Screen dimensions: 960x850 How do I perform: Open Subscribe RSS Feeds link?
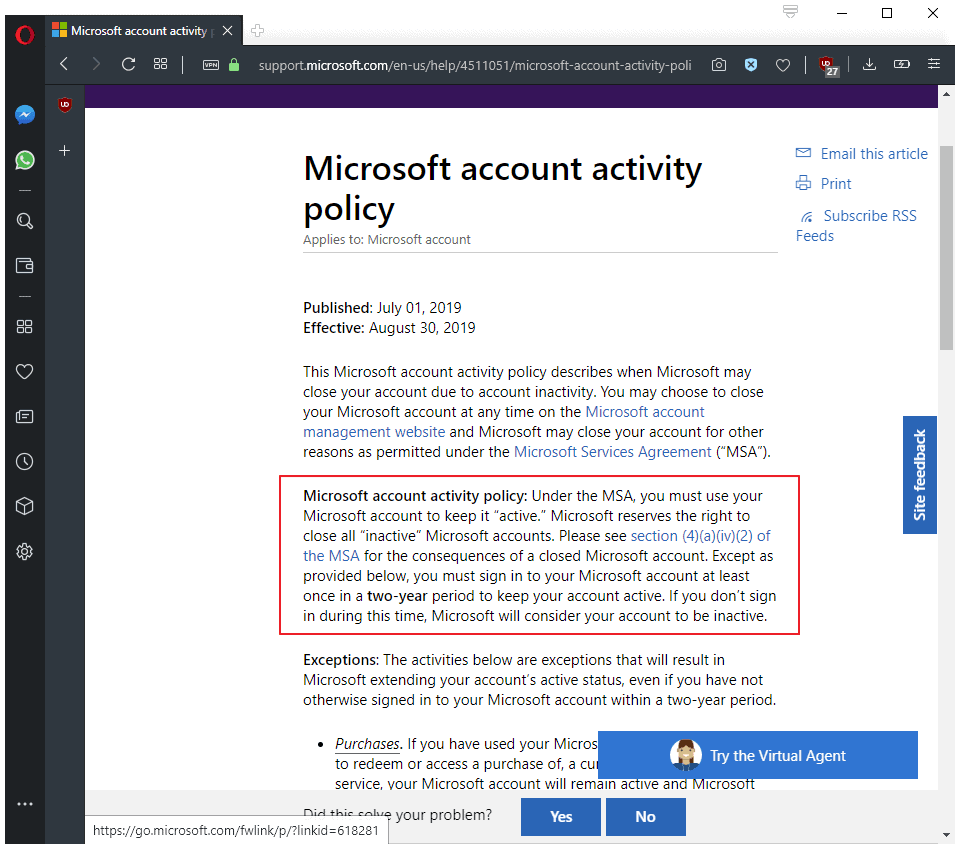coord(856,225)
